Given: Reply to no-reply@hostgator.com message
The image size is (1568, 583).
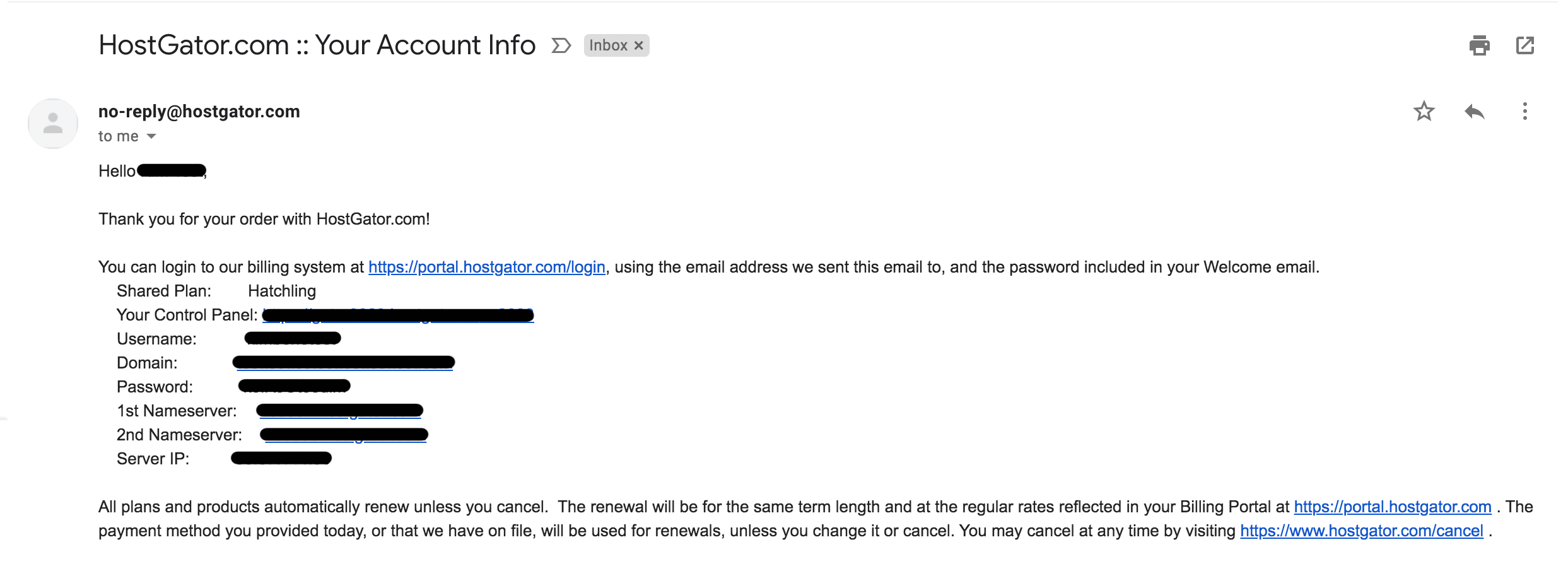Looking at the screenshot, I should tap(1474, 112).
